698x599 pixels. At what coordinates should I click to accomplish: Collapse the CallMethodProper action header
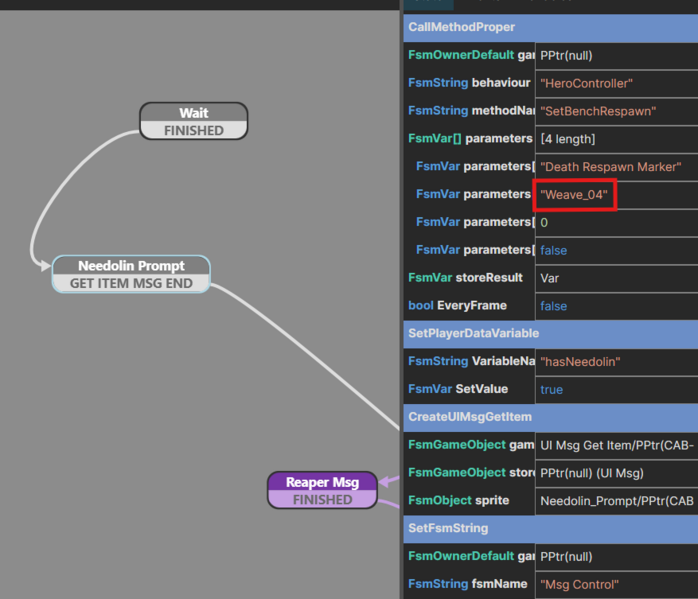coord(550,27)
